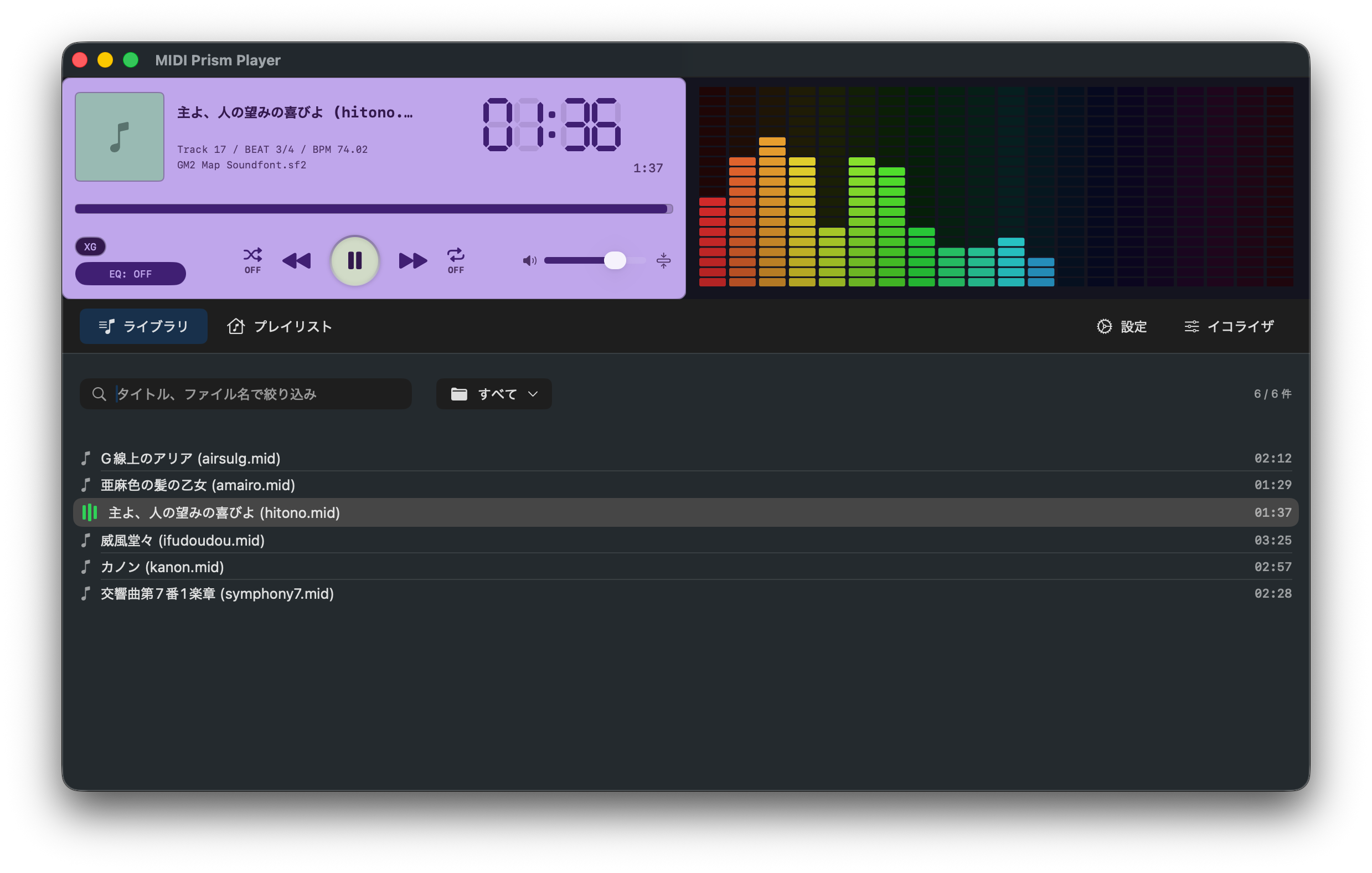Expand the folder selector chevron
This screenshot has width=1372, height=873.
pos(533,393)
